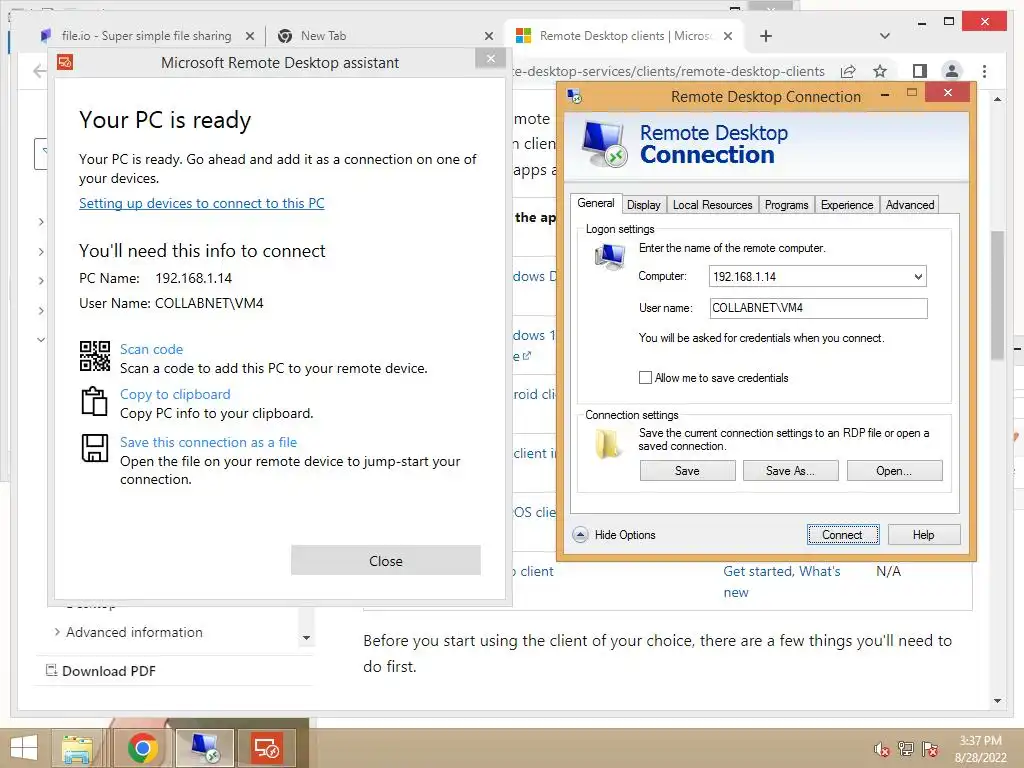Click the network tray icon
Screen dimensions: 1024x768
pyautogui.click(x=906, y=748)
